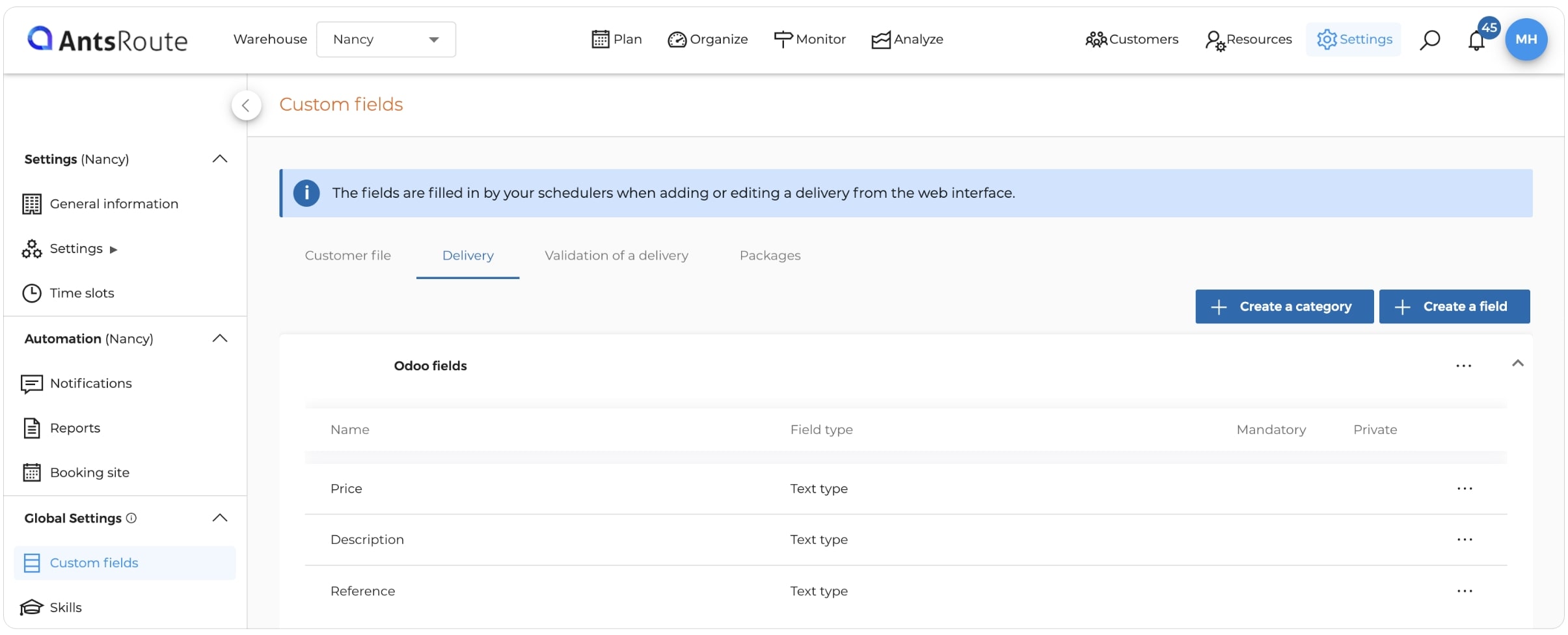The image size is (1568, 635).
Task: Click the Description field name
Action: click(367, 540)
